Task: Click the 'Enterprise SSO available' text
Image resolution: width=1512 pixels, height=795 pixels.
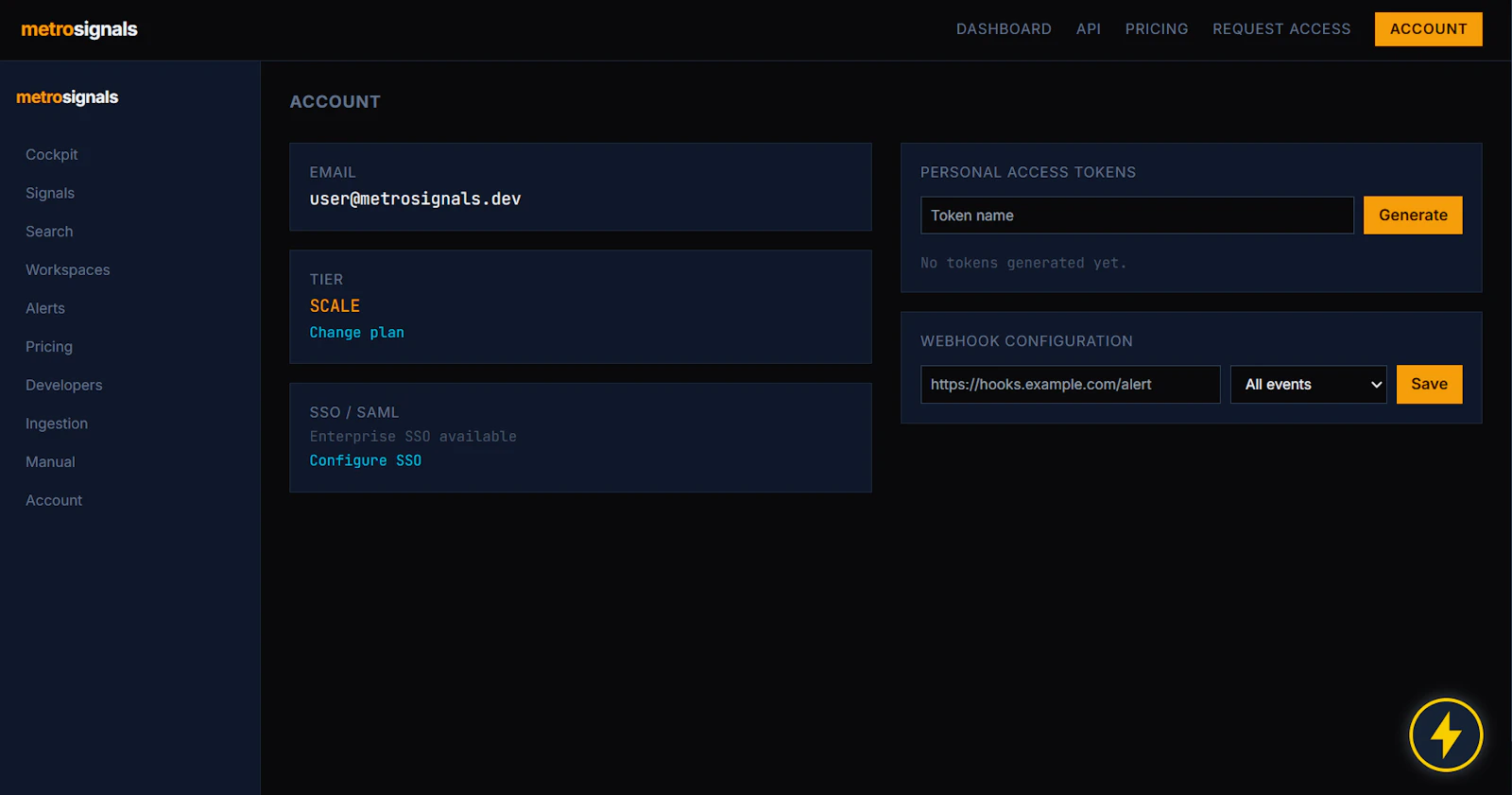Action: click(413, 437)
